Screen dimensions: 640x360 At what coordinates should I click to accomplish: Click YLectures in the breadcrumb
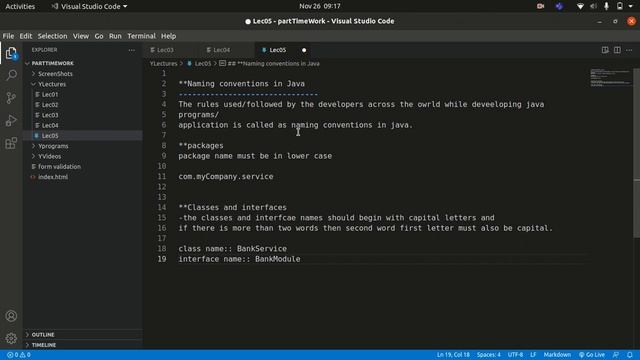coord(163,64)
